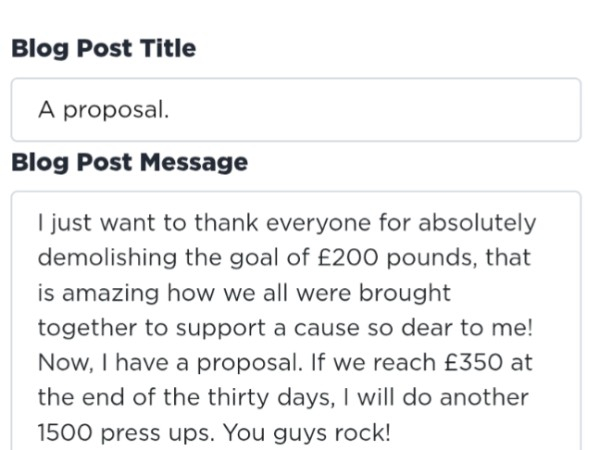Click the word 'everyone' in first line

318,223
